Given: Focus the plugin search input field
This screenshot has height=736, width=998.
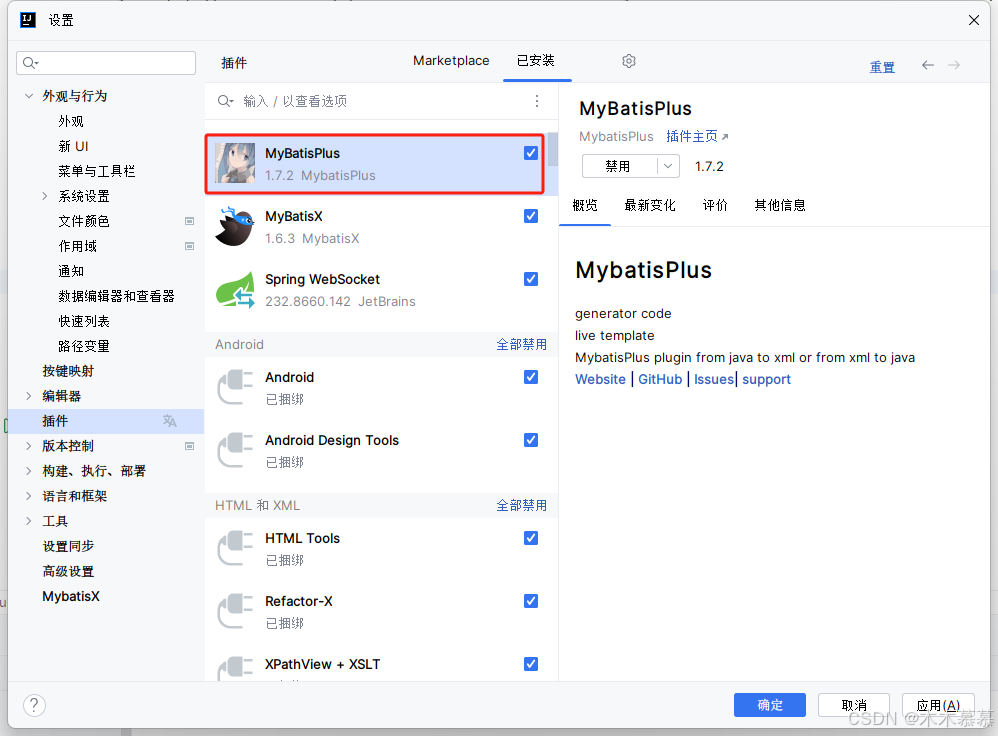Looking at the screenshot, I should 382,101.
